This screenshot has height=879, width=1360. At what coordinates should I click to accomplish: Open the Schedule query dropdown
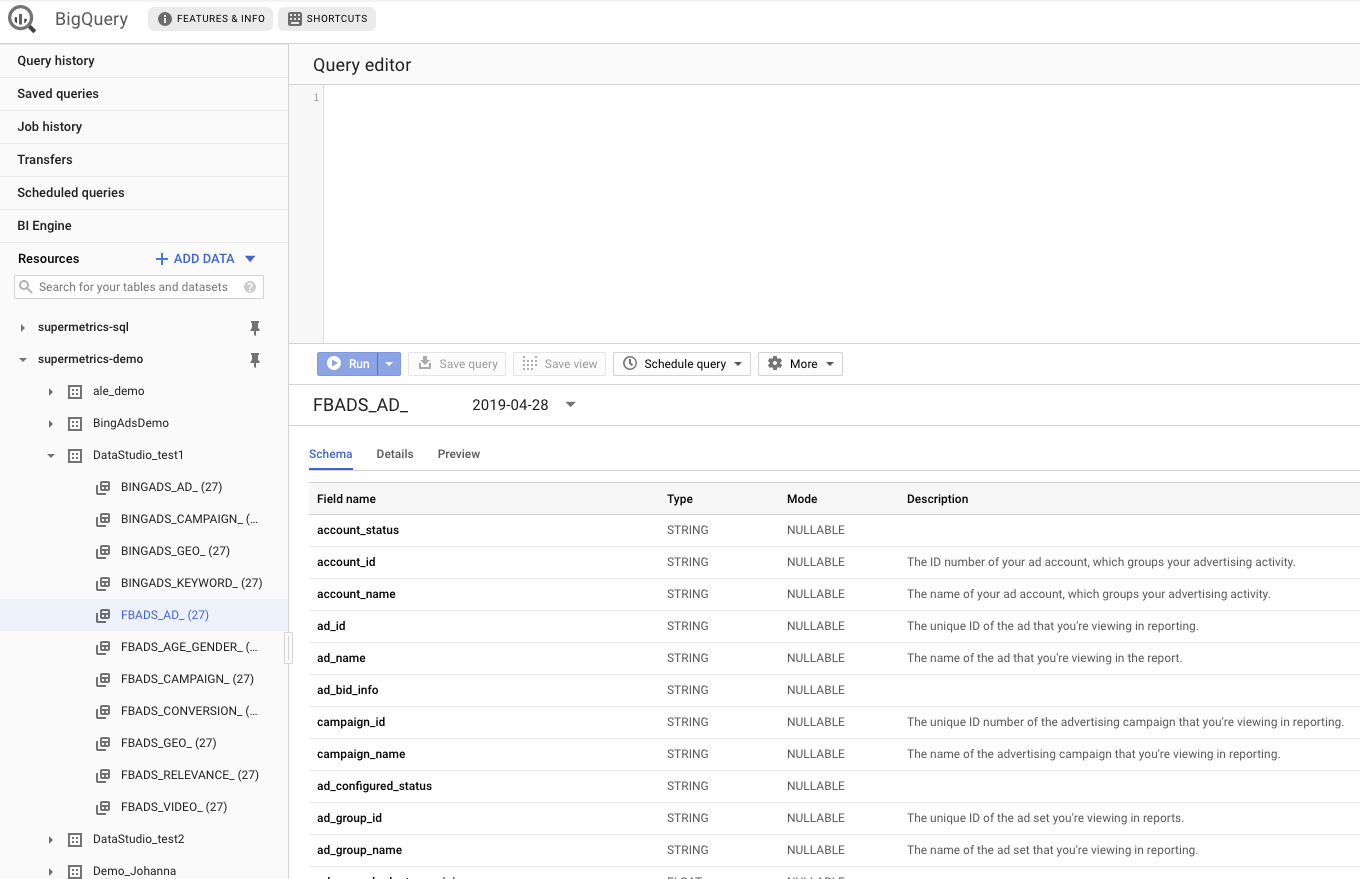click(x=681, y=364)
